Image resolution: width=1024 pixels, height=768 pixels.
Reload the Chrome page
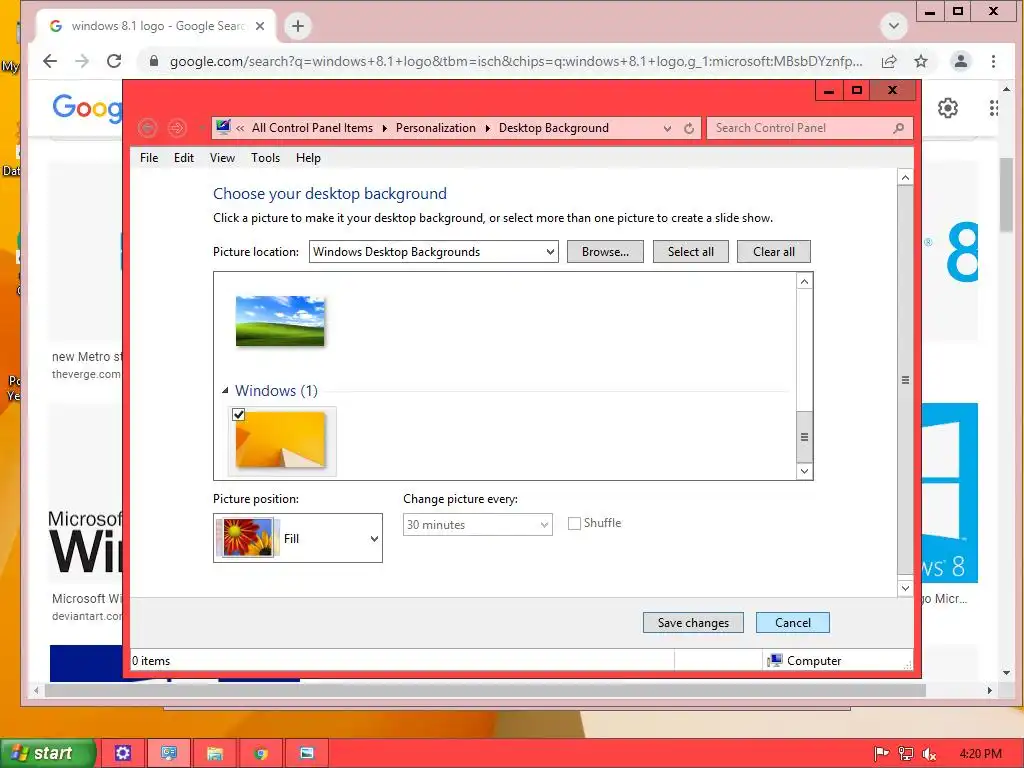[x=114, y=61]
